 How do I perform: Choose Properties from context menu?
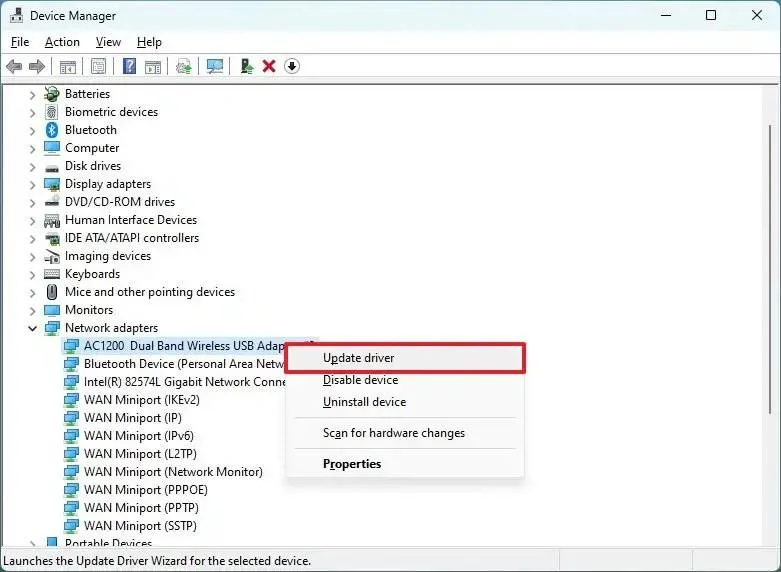point(405,464)
